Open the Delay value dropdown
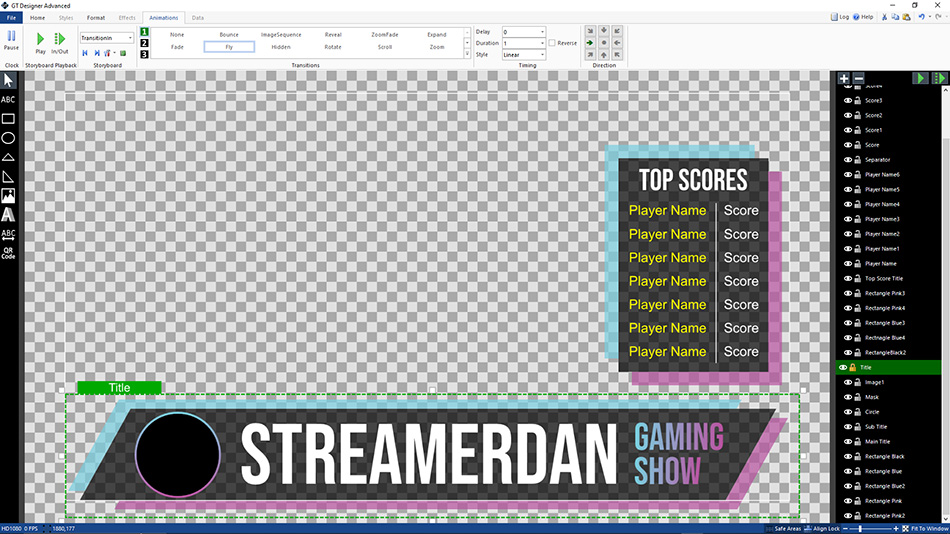The image size is (950, 534). pyautogui.click(x=541, y=32)
